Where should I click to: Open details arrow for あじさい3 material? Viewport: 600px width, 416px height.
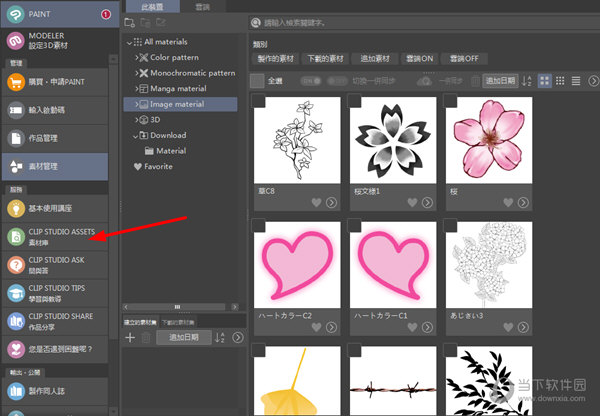point(523,327)
